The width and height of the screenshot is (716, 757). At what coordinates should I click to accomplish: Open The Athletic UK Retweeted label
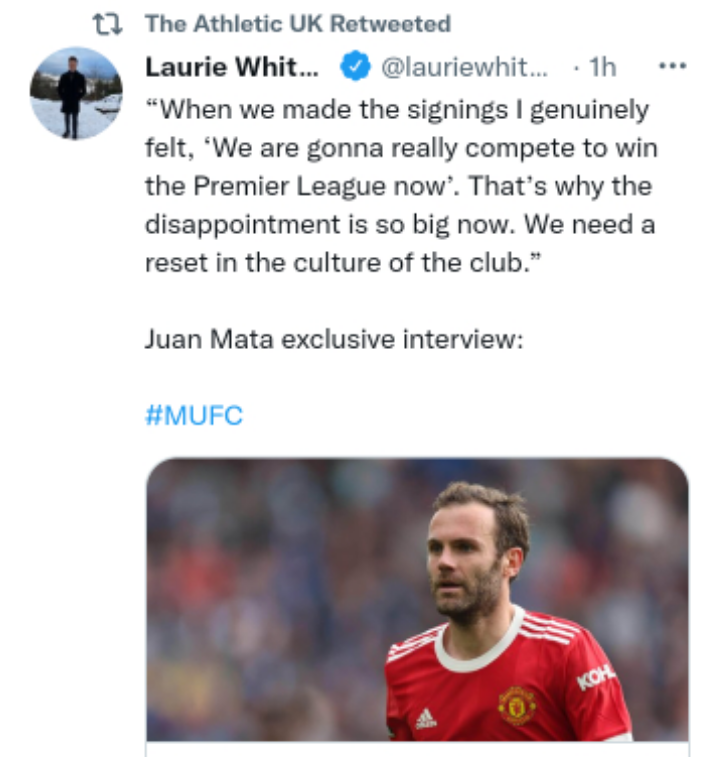click(x=298, y=24)
